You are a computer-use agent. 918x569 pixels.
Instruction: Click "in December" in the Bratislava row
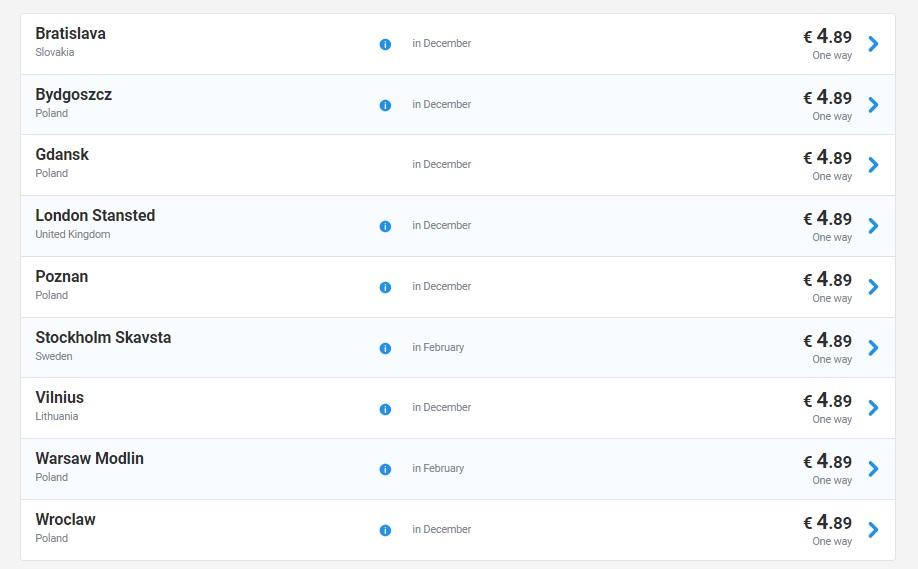point(441,44)
